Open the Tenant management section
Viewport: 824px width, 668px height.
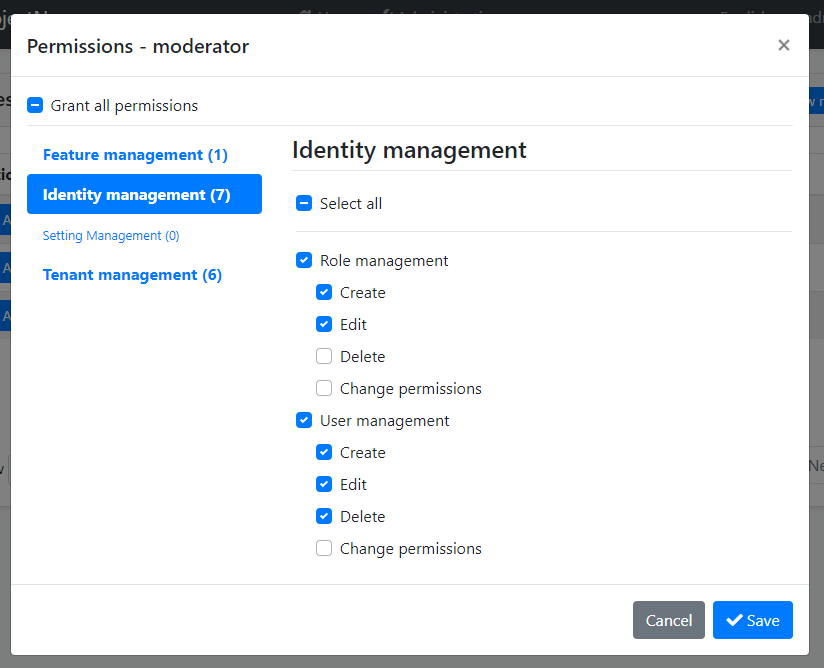132,274
